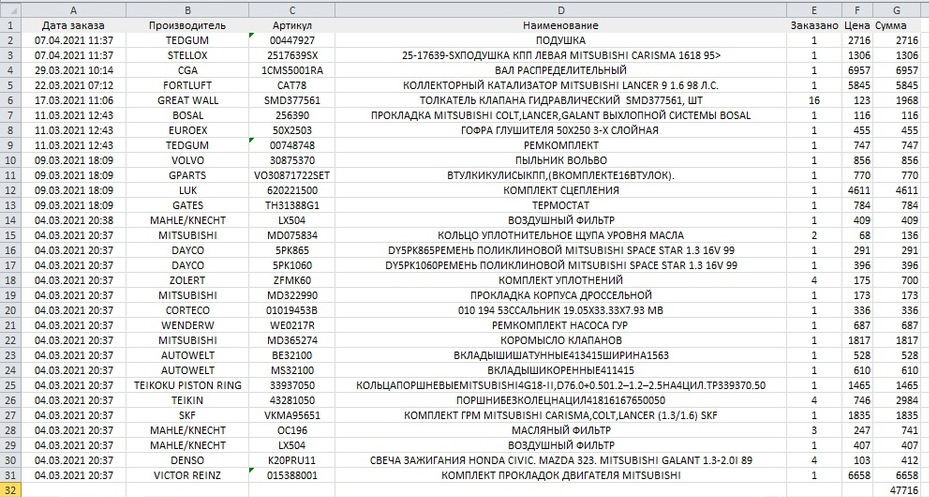Select the total sum cell 47716
This screenshot has height=497, width=929.
pos(896,490)
